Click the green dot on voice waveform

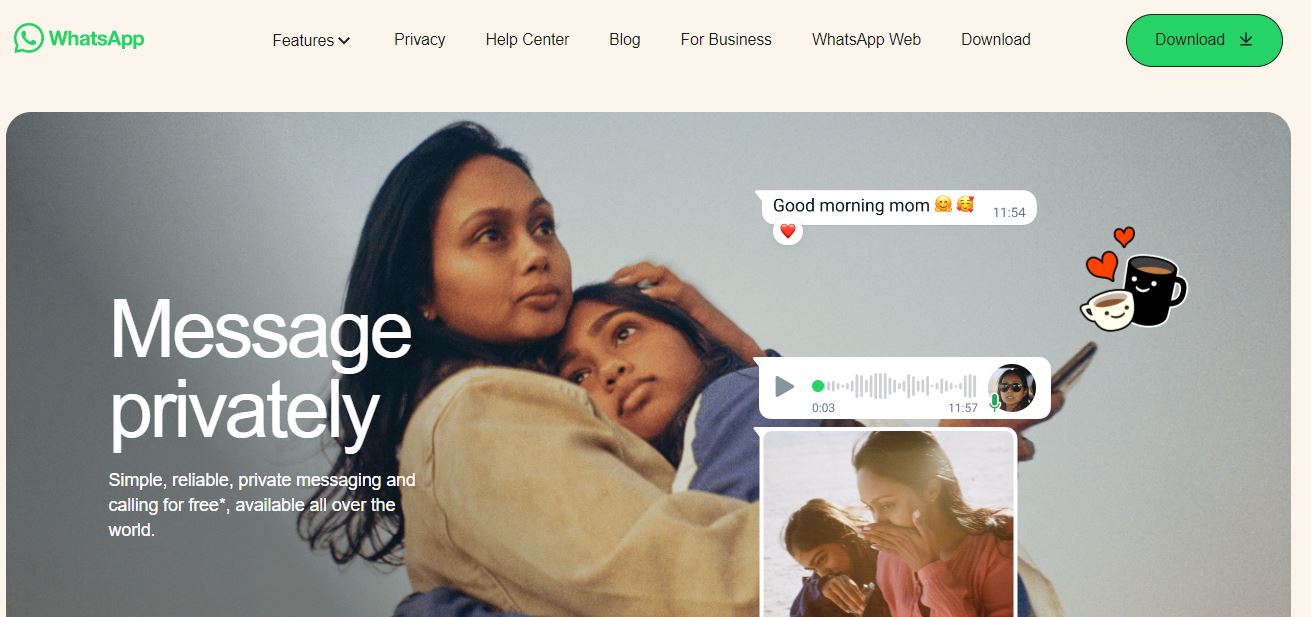tap(818, 386)
